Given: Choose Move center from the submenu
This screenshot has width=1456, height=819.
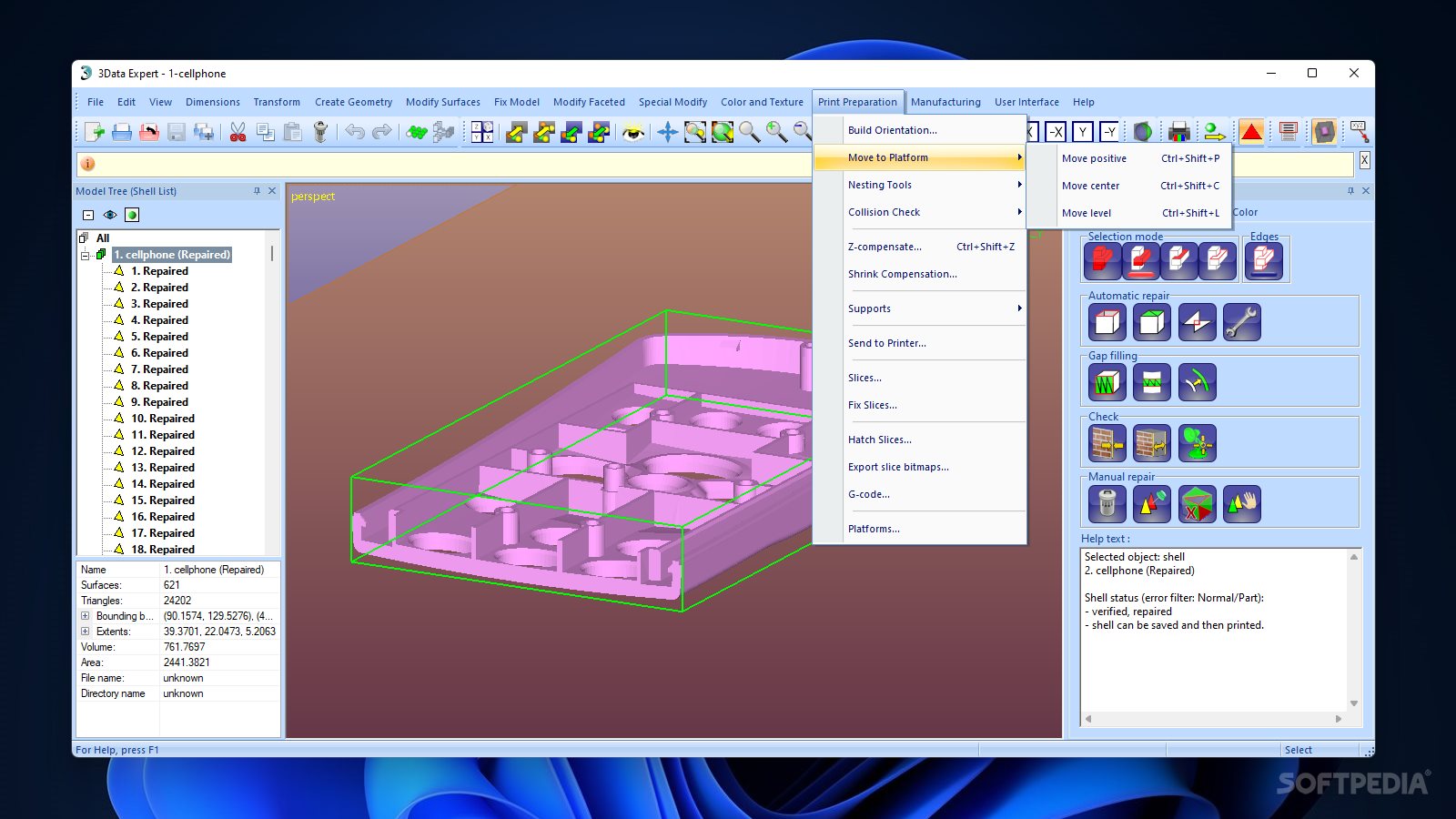Looking at the screenshot, I should point(1129,186).
